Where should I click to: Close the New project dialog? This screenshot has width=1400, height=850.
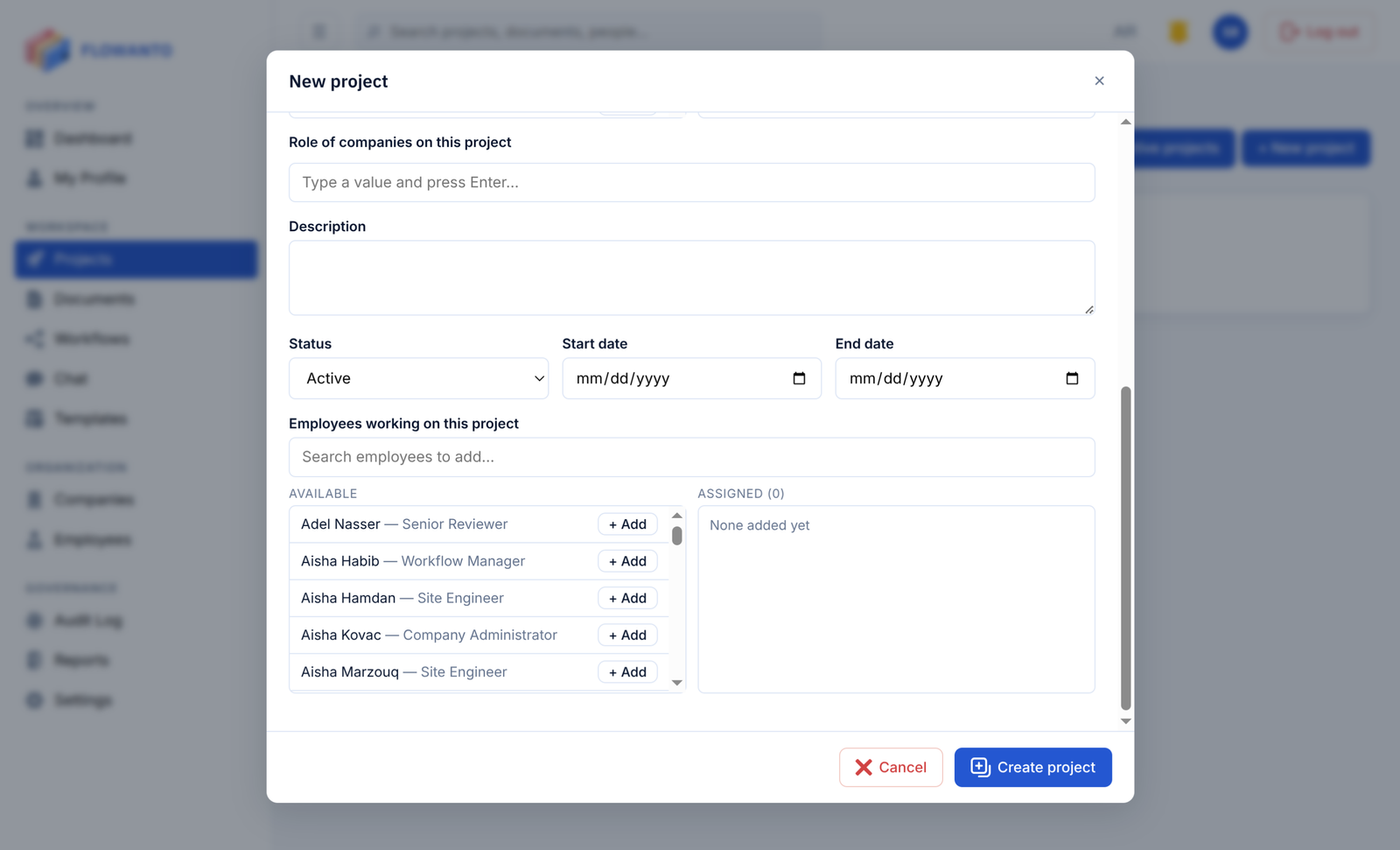(x=1099, y=81)
